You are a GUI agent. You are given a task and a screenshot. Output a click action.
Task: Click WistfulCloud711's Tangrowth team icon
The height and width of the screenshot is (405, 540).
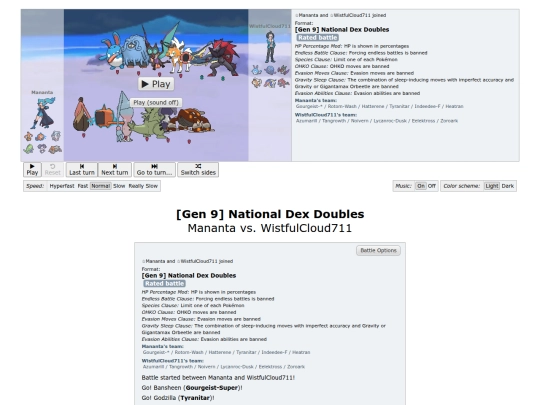[270, 71]
